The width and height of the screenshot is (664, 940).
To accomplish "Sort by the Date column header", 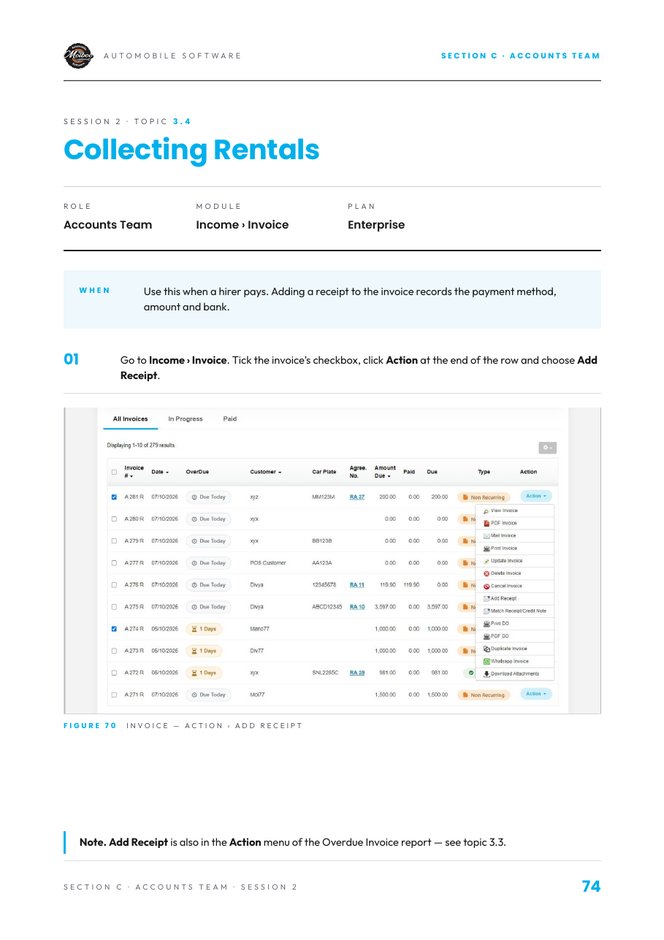I will 159,472.
